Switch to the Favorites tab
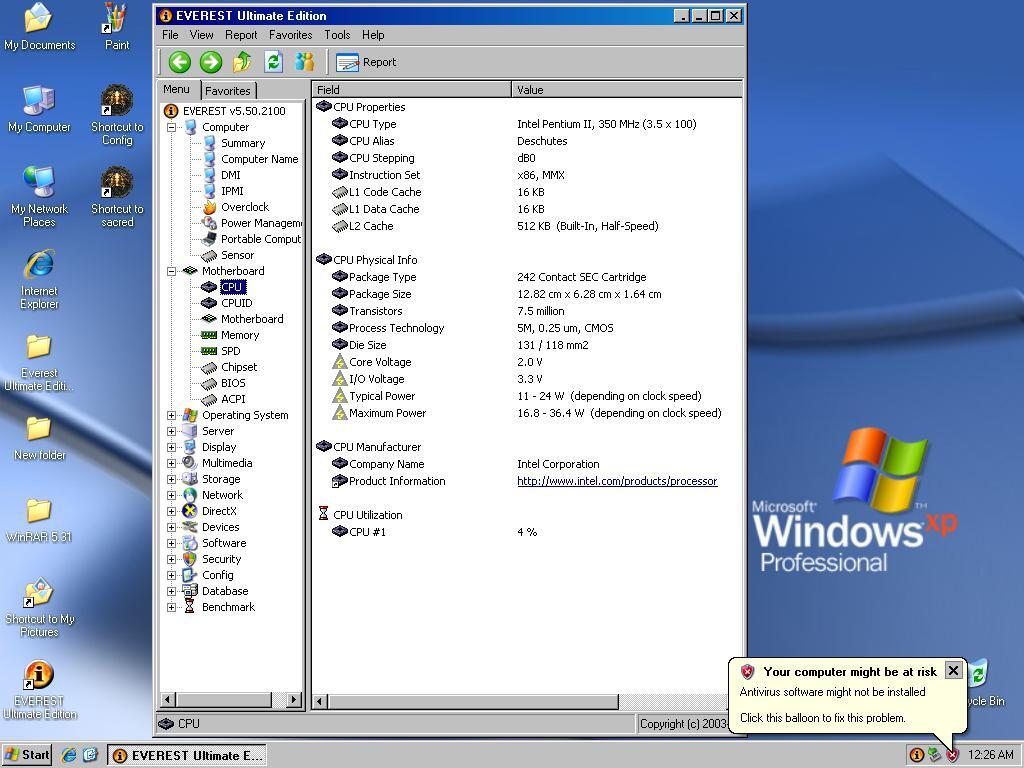This screenshot has width=1024, height=768. 228,91
